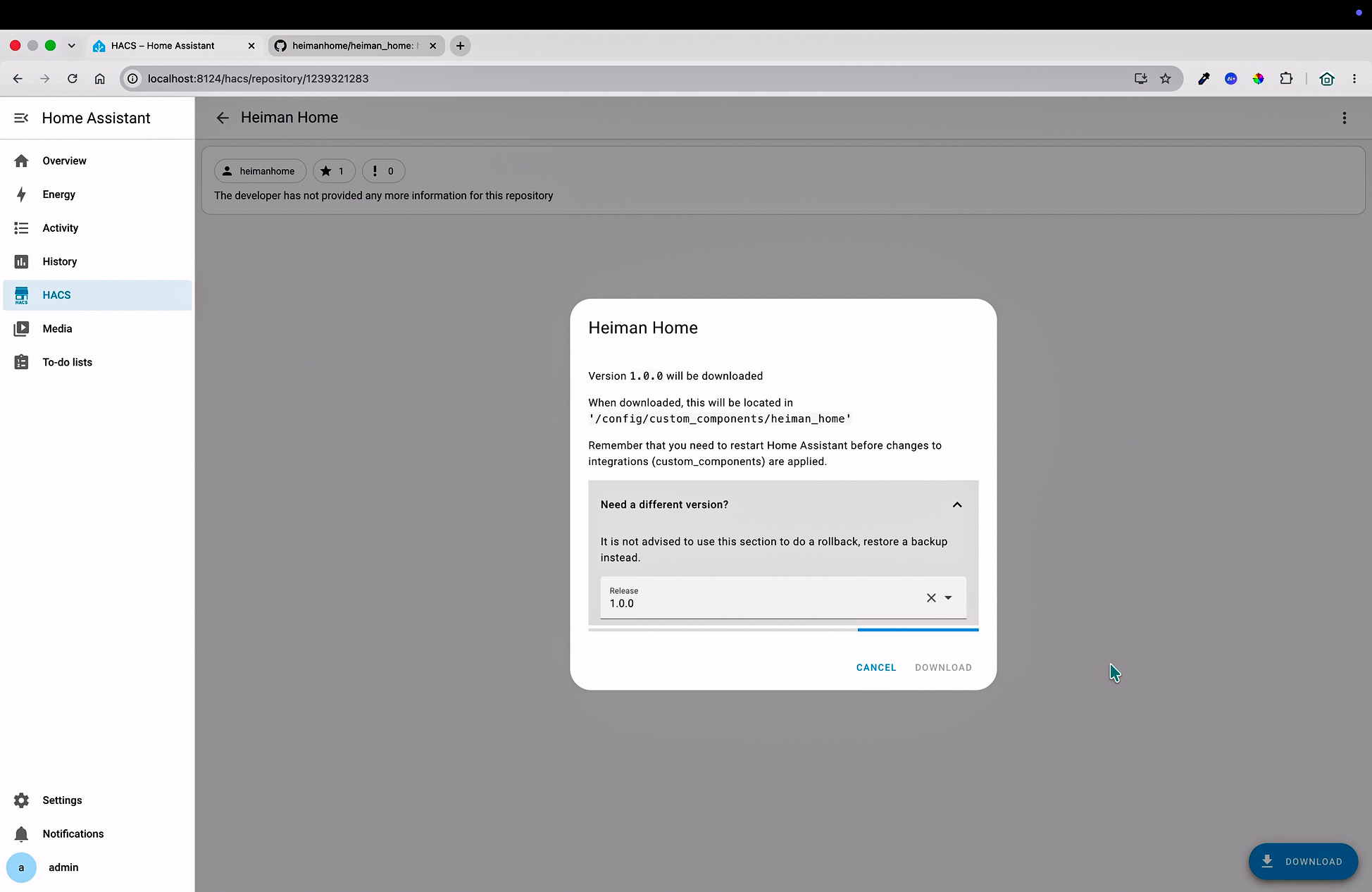
Task: Click the open issues count chip
Action: click(x=383, y=171)
